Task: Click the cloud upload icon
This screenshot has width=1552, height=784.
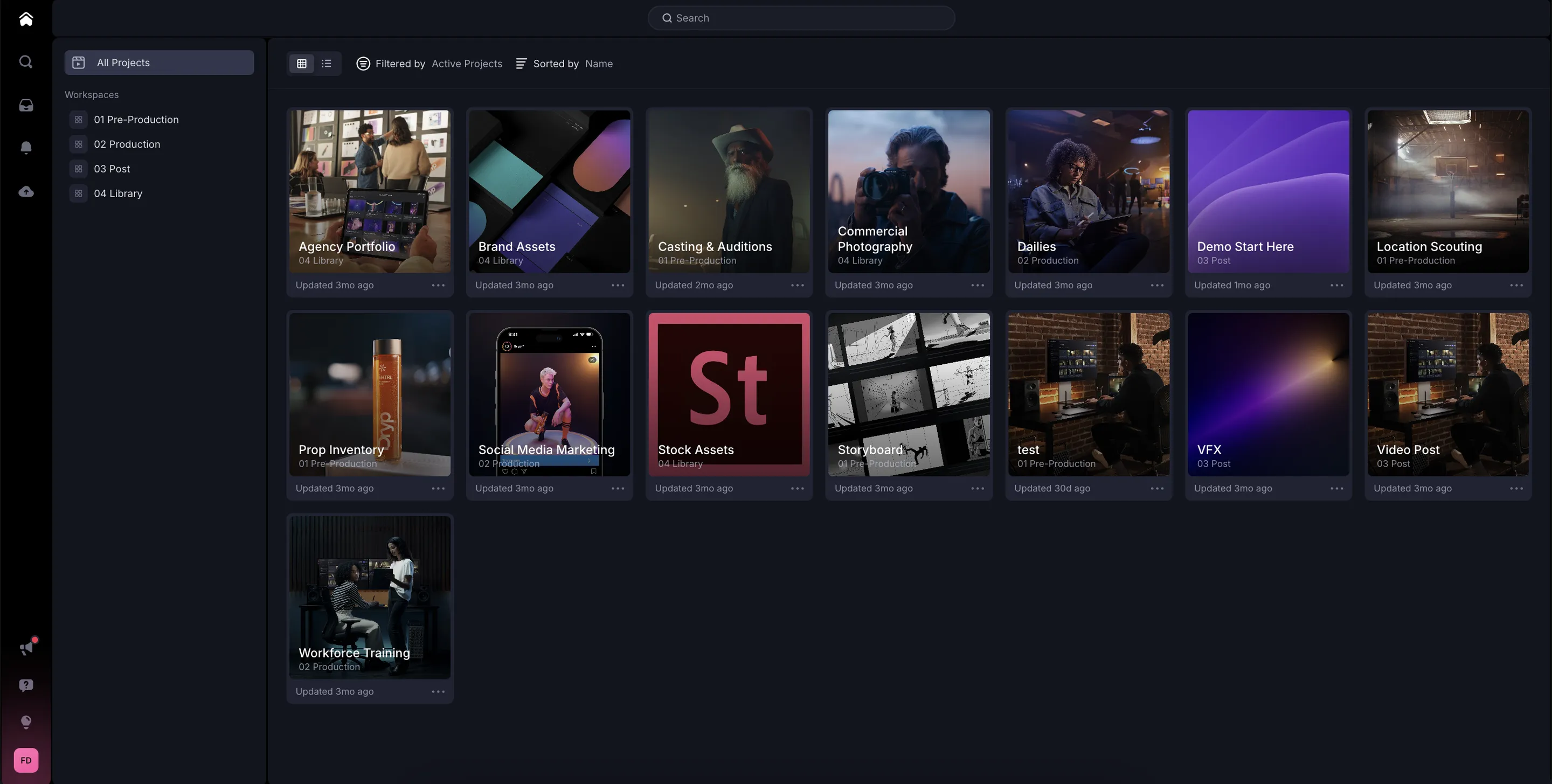Action: 26,192
